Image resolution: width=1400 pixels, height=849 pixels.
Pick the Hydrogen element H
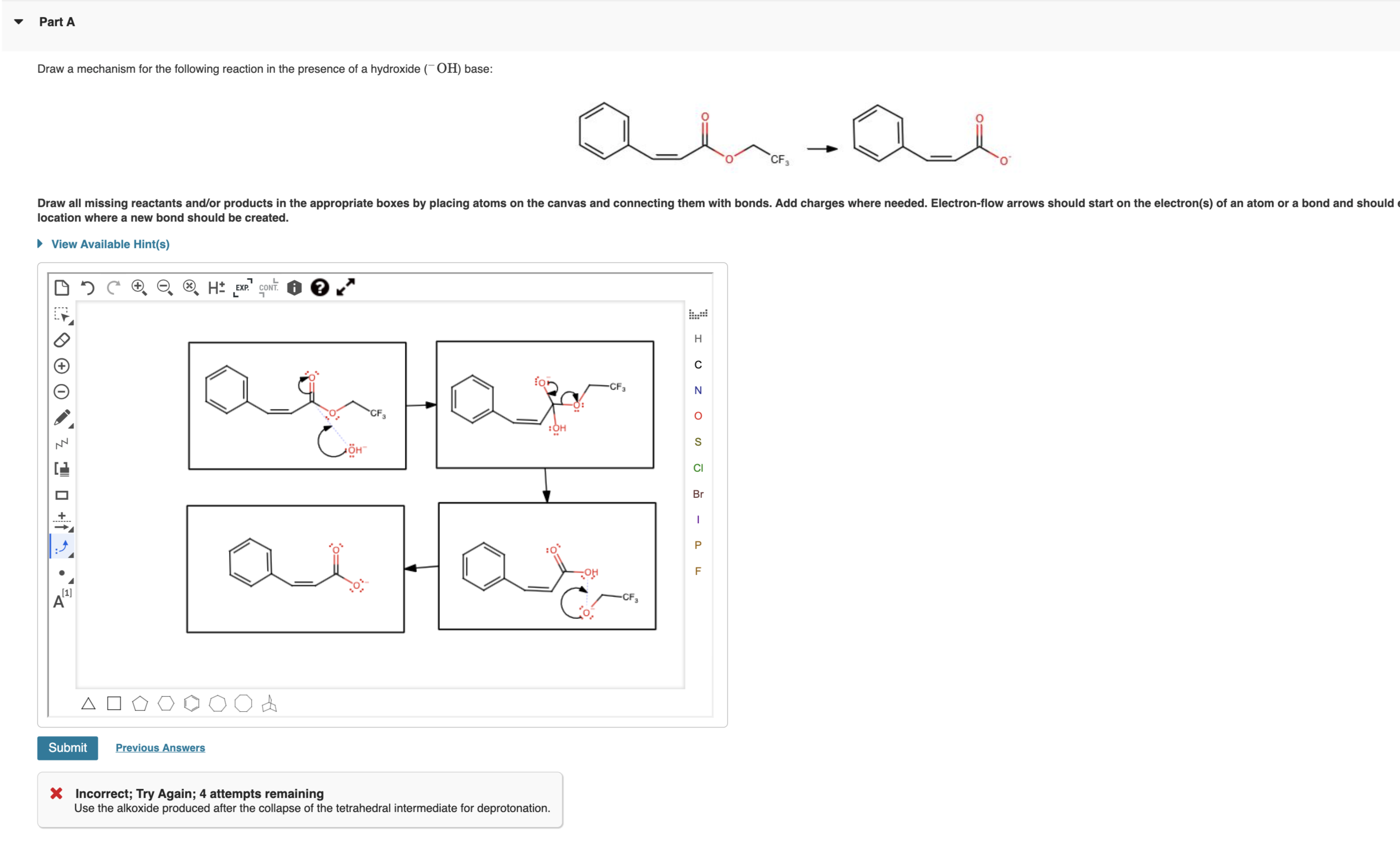click(697, 339)
